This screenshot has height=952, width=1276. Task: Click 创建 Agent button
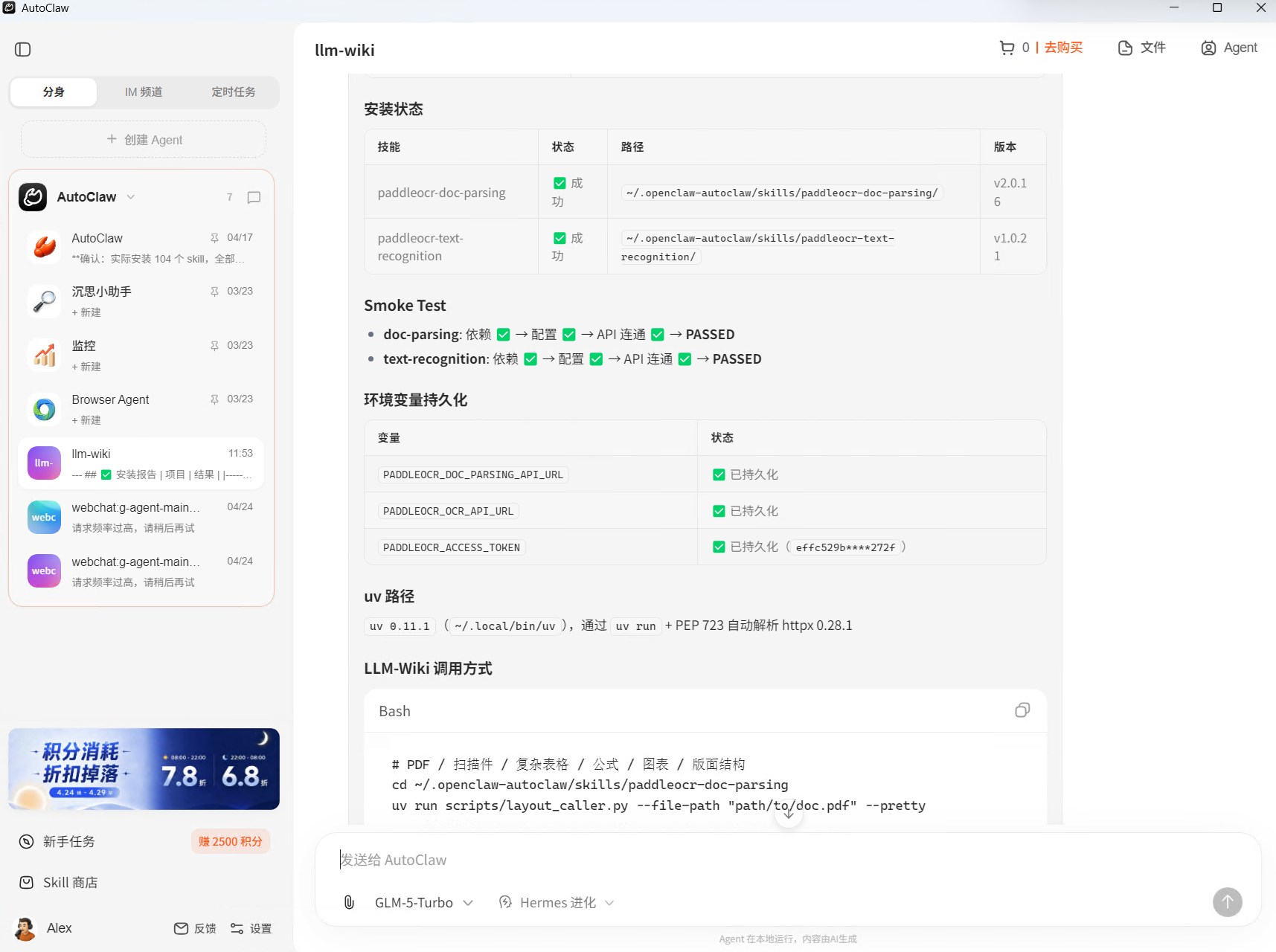(144, 139)
